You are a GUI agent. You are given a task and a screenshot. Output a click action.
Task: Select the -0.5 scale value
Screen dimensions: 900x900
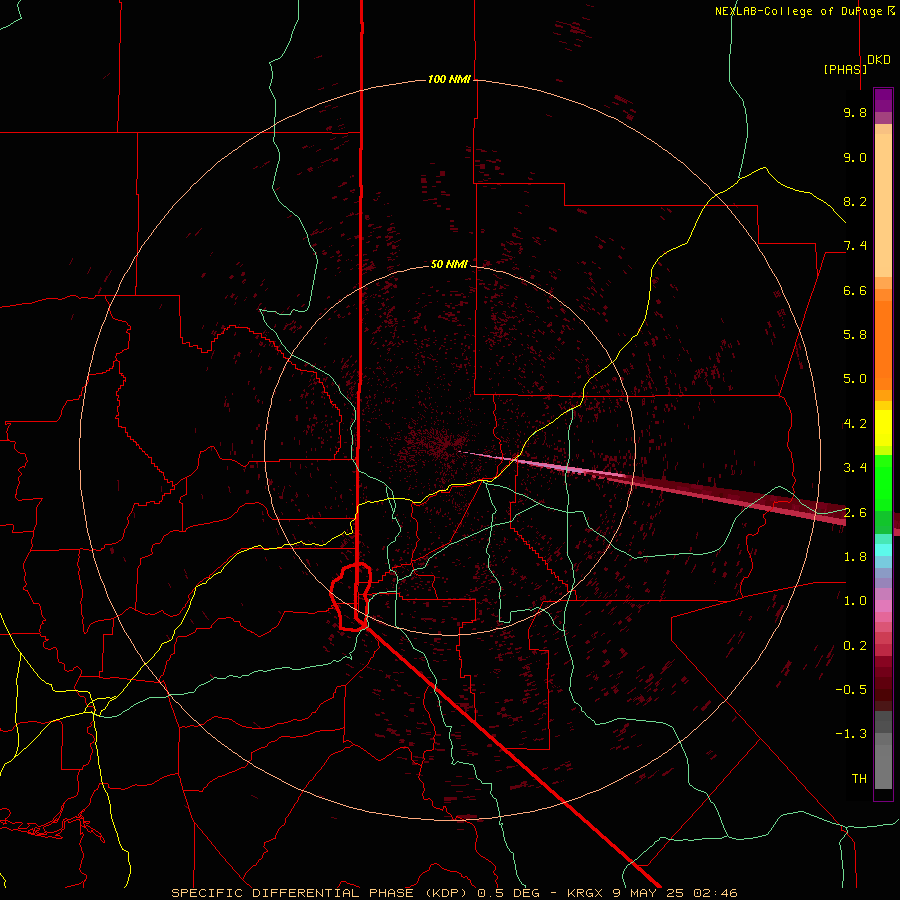851,690
